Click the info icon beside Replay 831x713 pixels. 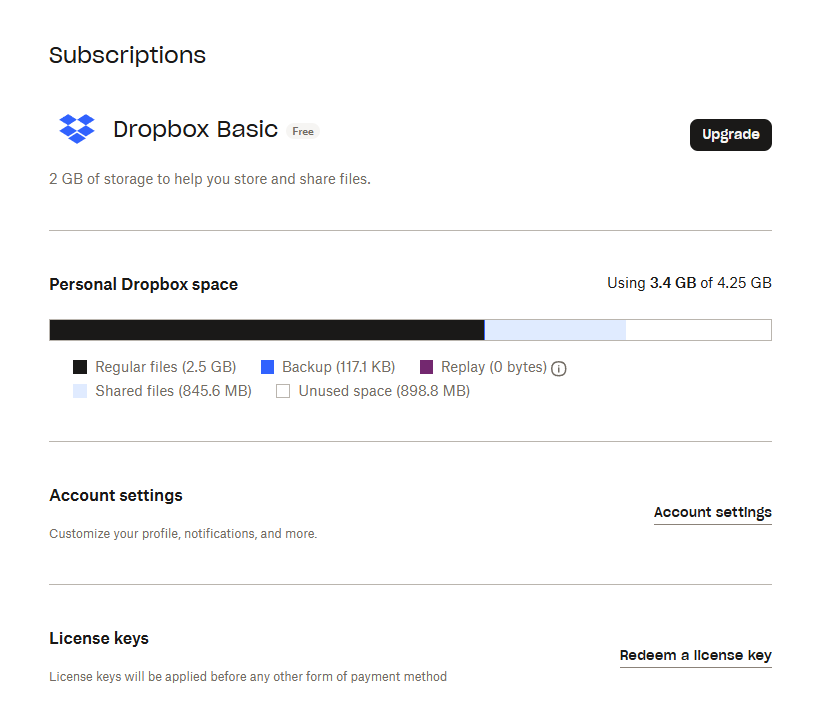point(559,368)
